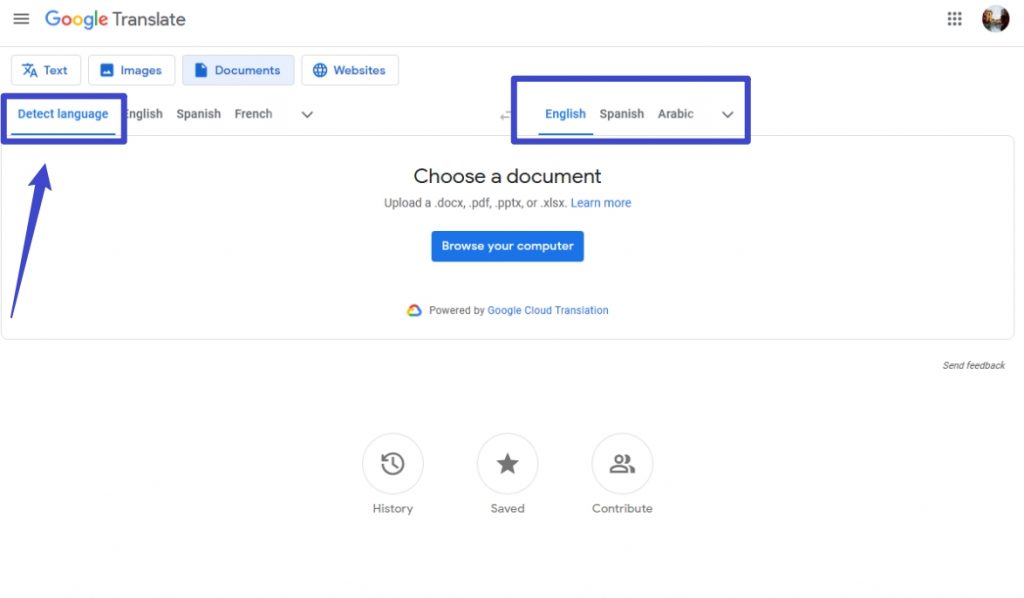
Task: Open the Google apps grid
Action: tap(954, 18)
